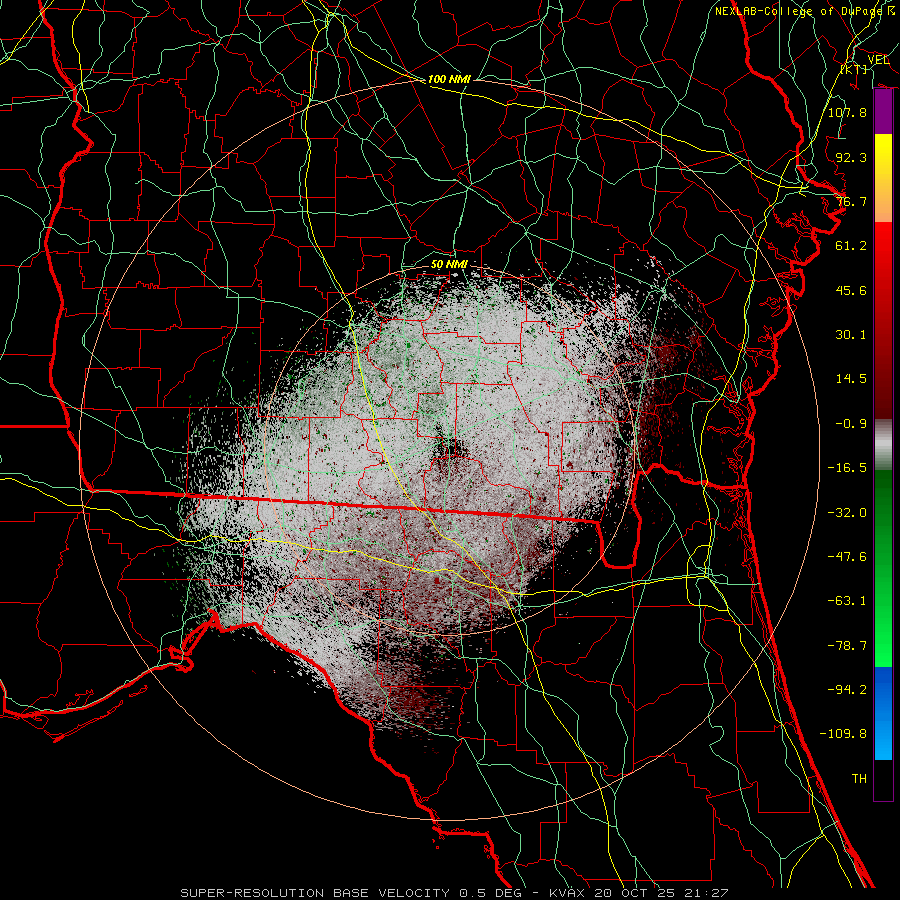Click the Super-Resolution Base Velocity caption
900x900 pixels.
455,893
